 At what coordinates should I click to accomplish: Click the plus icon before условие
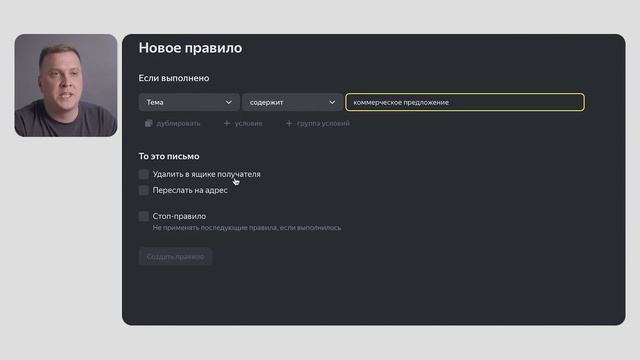[x=227, y=123]
